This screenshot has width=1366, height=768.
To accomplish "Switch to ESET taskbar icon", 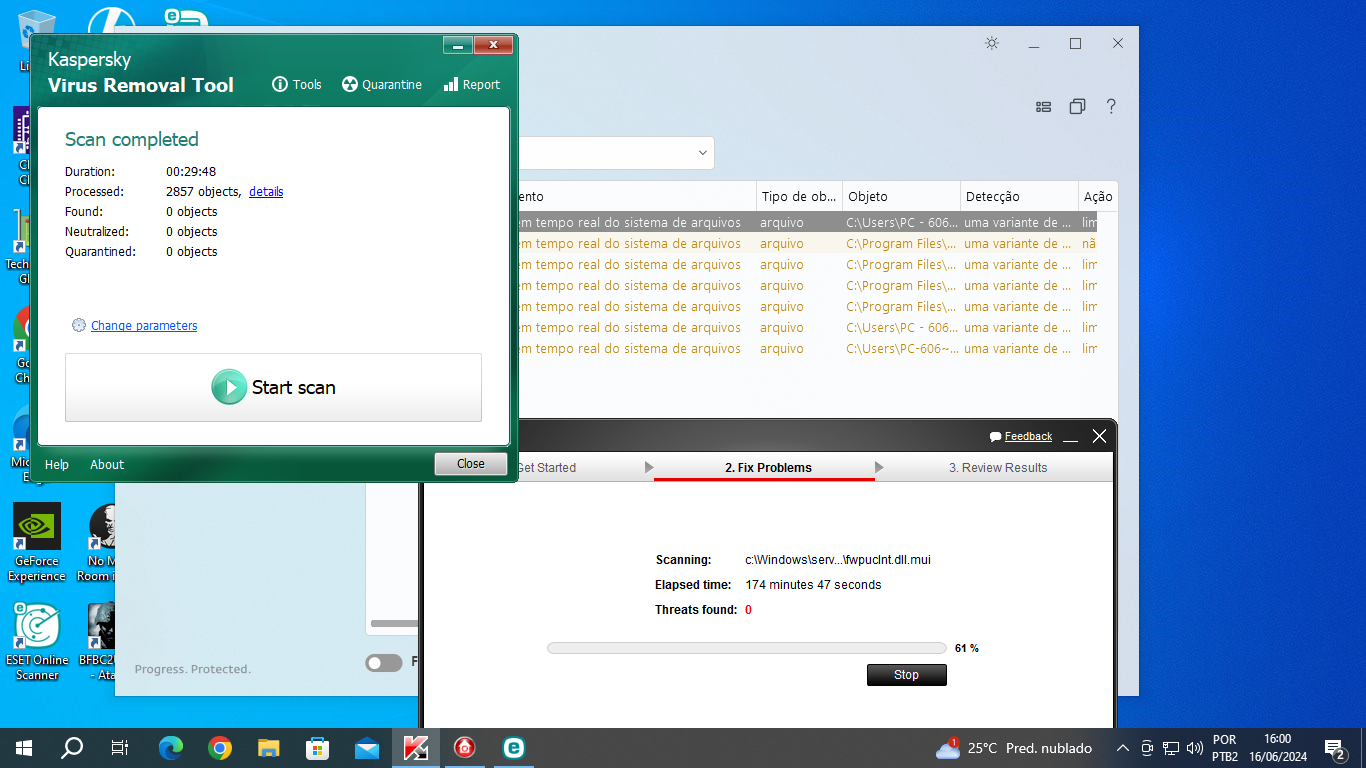I will [514, 747].
